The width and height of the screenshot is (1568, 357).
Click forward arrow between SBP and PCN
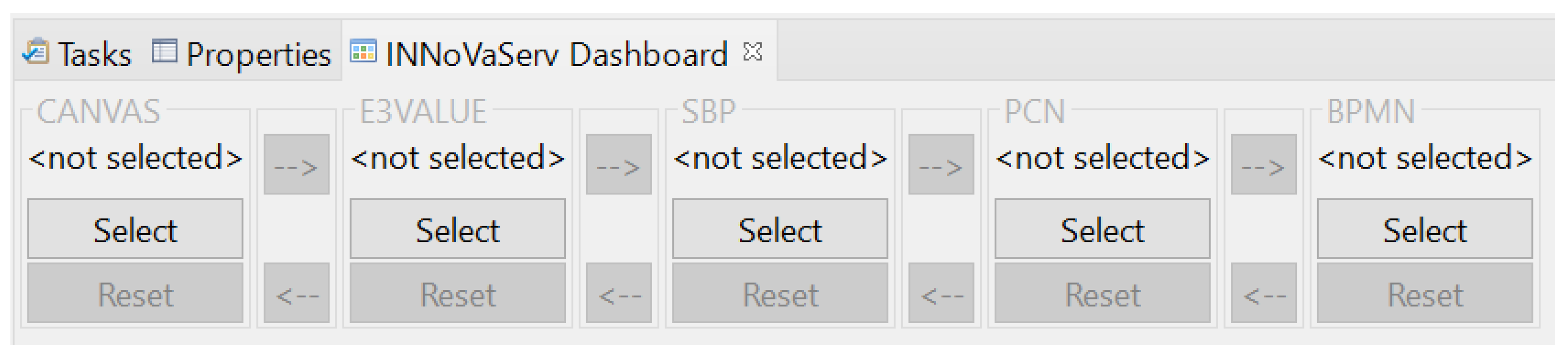point(941,165)
